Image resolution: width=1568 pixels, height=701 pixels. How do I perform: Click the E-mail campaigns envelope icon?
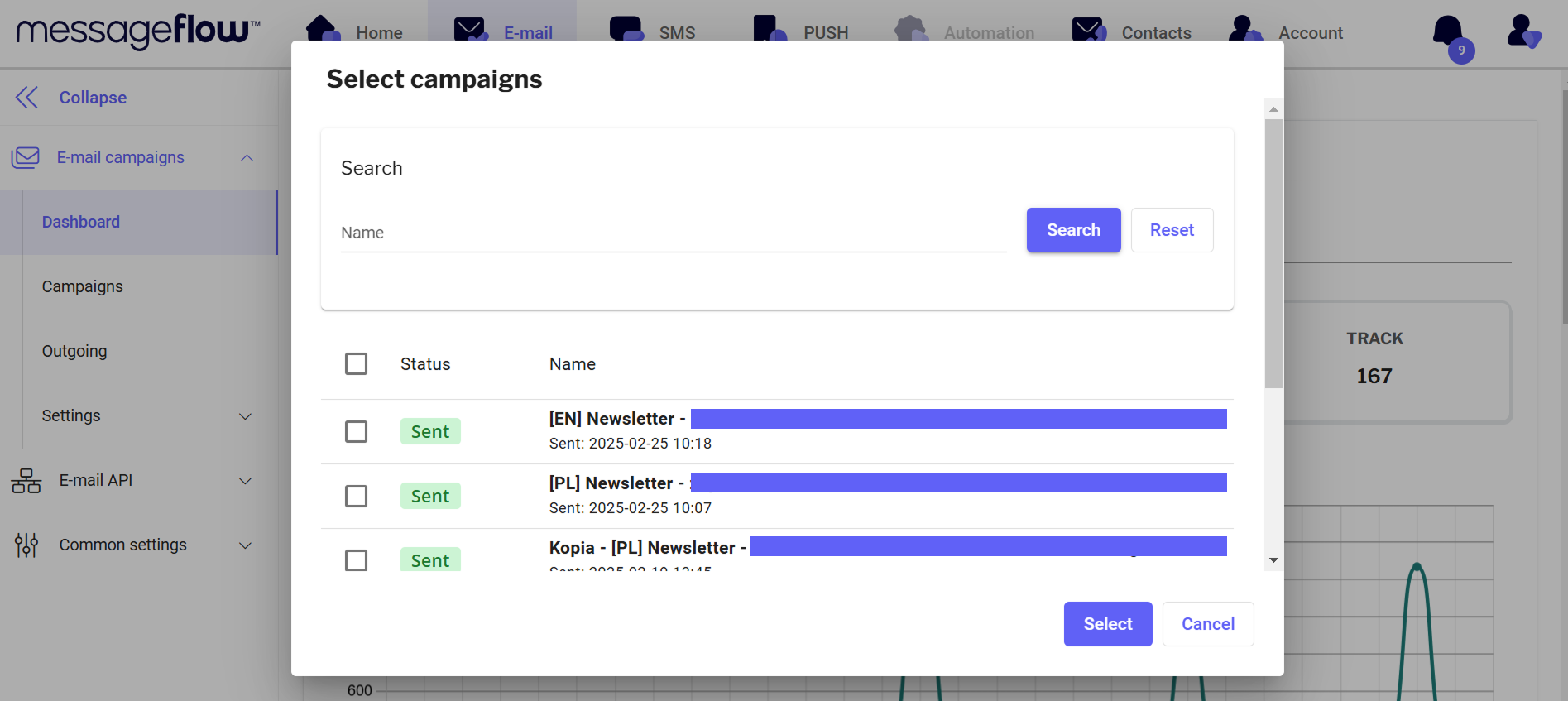[x=26, y=157]
